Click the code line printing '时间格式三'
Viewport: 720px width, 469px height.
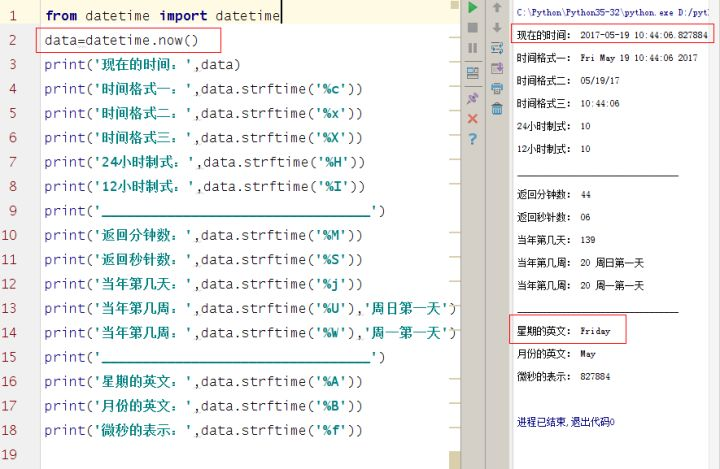click(x=203, y=138)
